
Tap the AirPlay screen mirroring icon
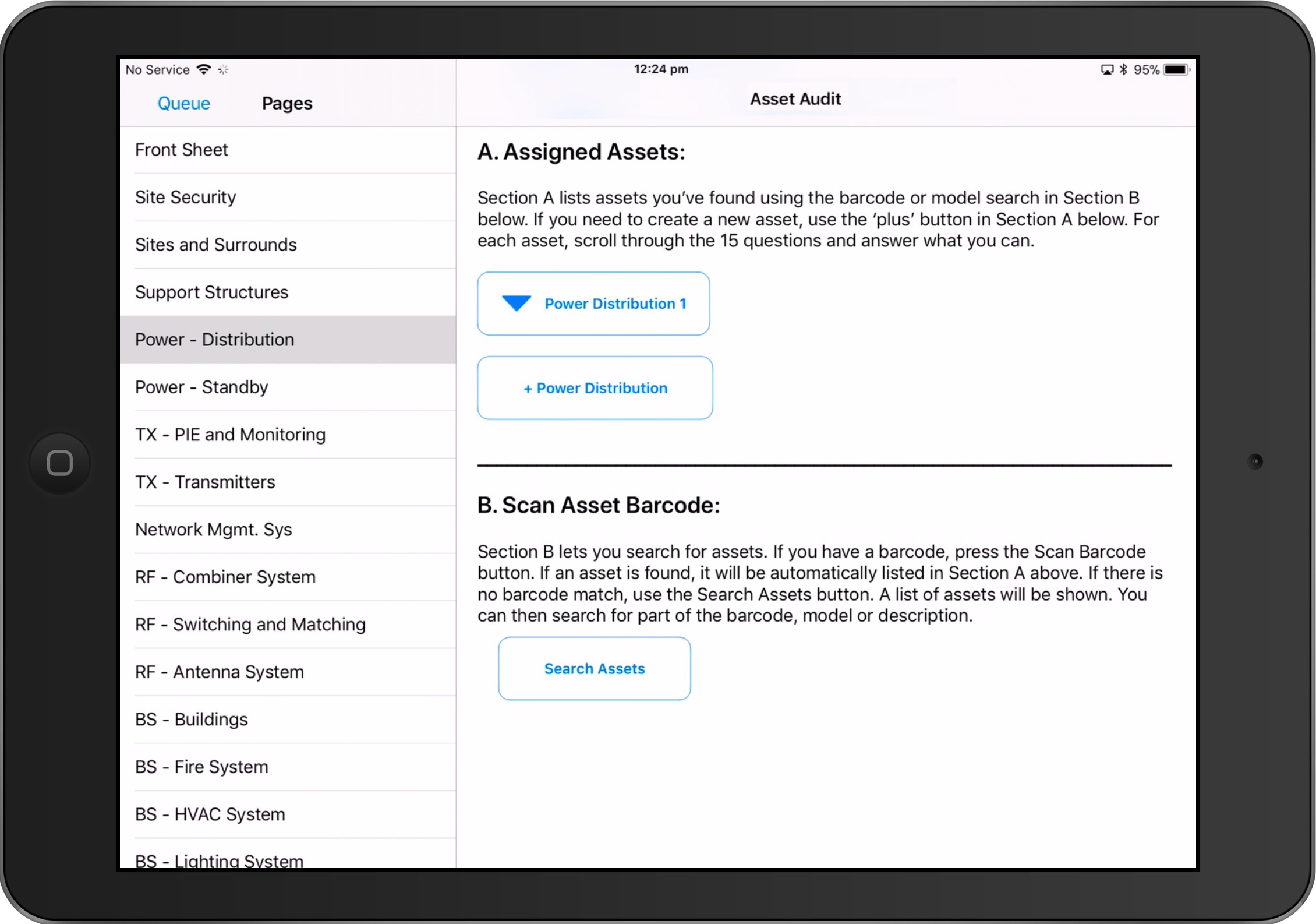click(1107, 70)
